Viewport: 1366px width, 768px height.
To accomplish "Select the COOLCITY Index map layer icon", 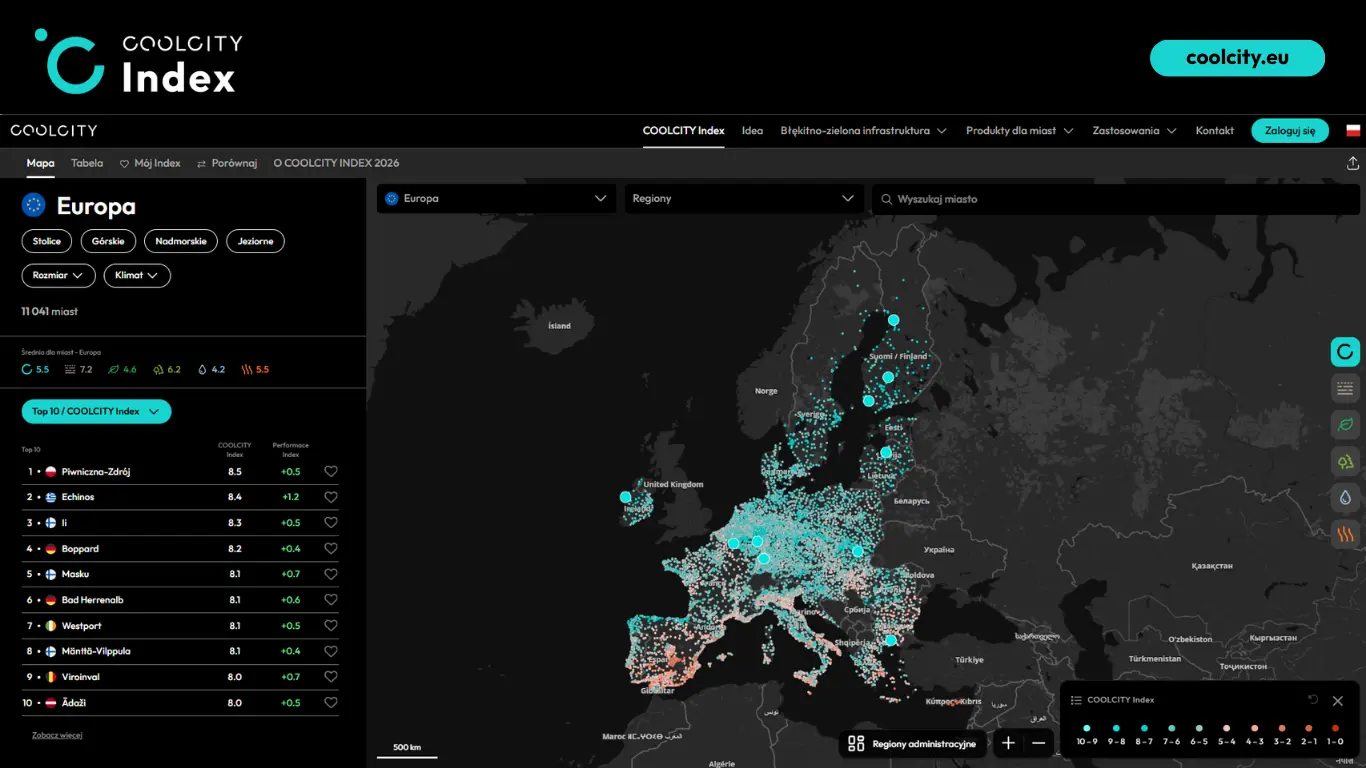I will 1345,352.
